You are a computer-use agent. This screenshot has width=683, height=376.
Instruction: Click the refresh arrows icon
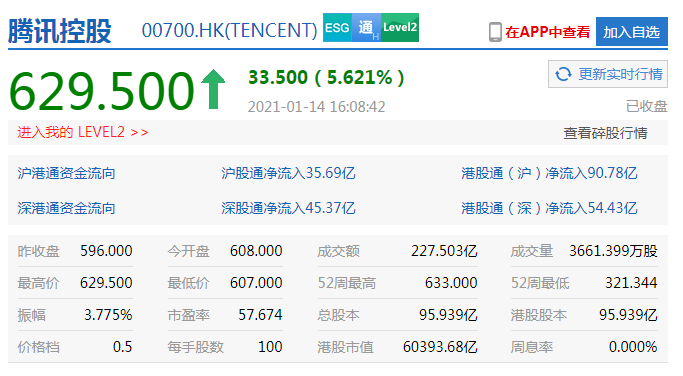pyautogui.click(x=563, y=74)
